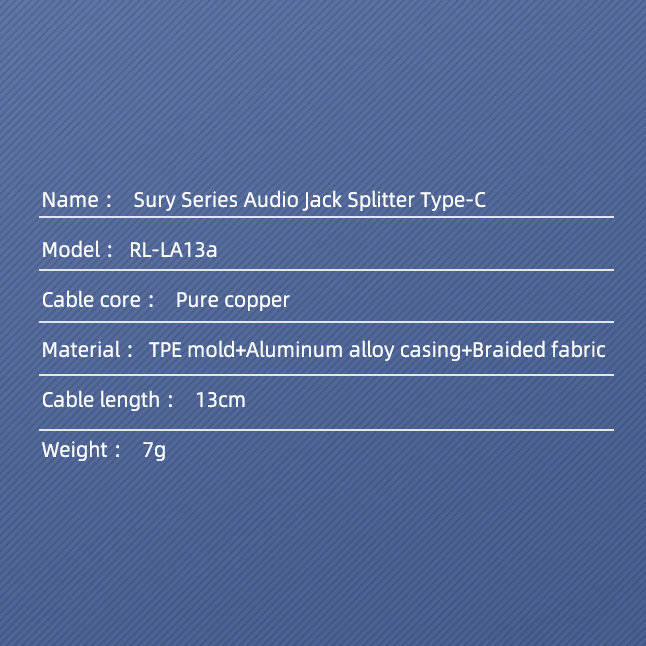Click the 'Name :' label
The width and height of the screenshot is (646, 646).
click(77, 200)
